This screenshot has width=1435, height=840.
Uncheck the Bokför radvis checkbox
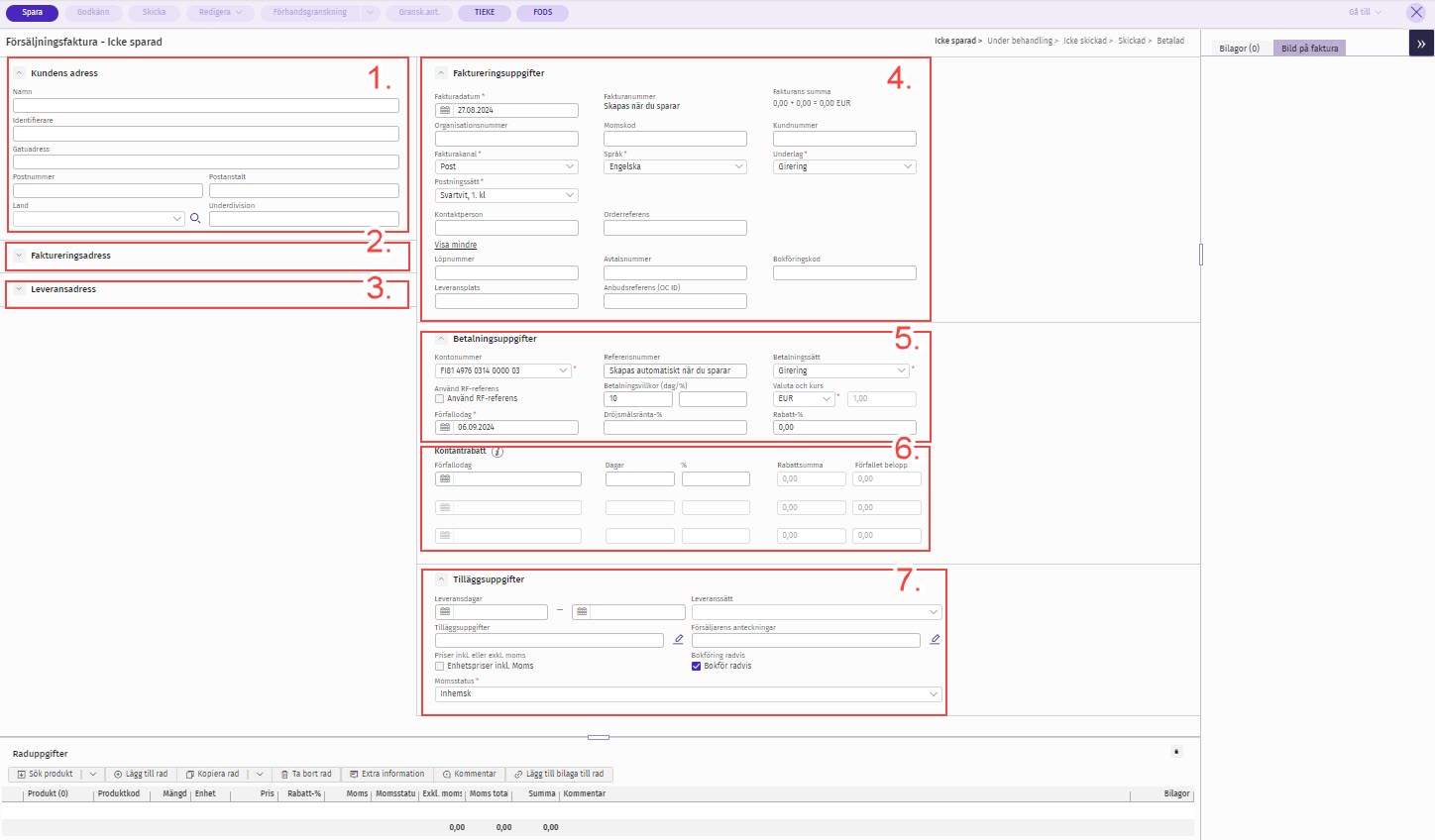click(696, 667)
